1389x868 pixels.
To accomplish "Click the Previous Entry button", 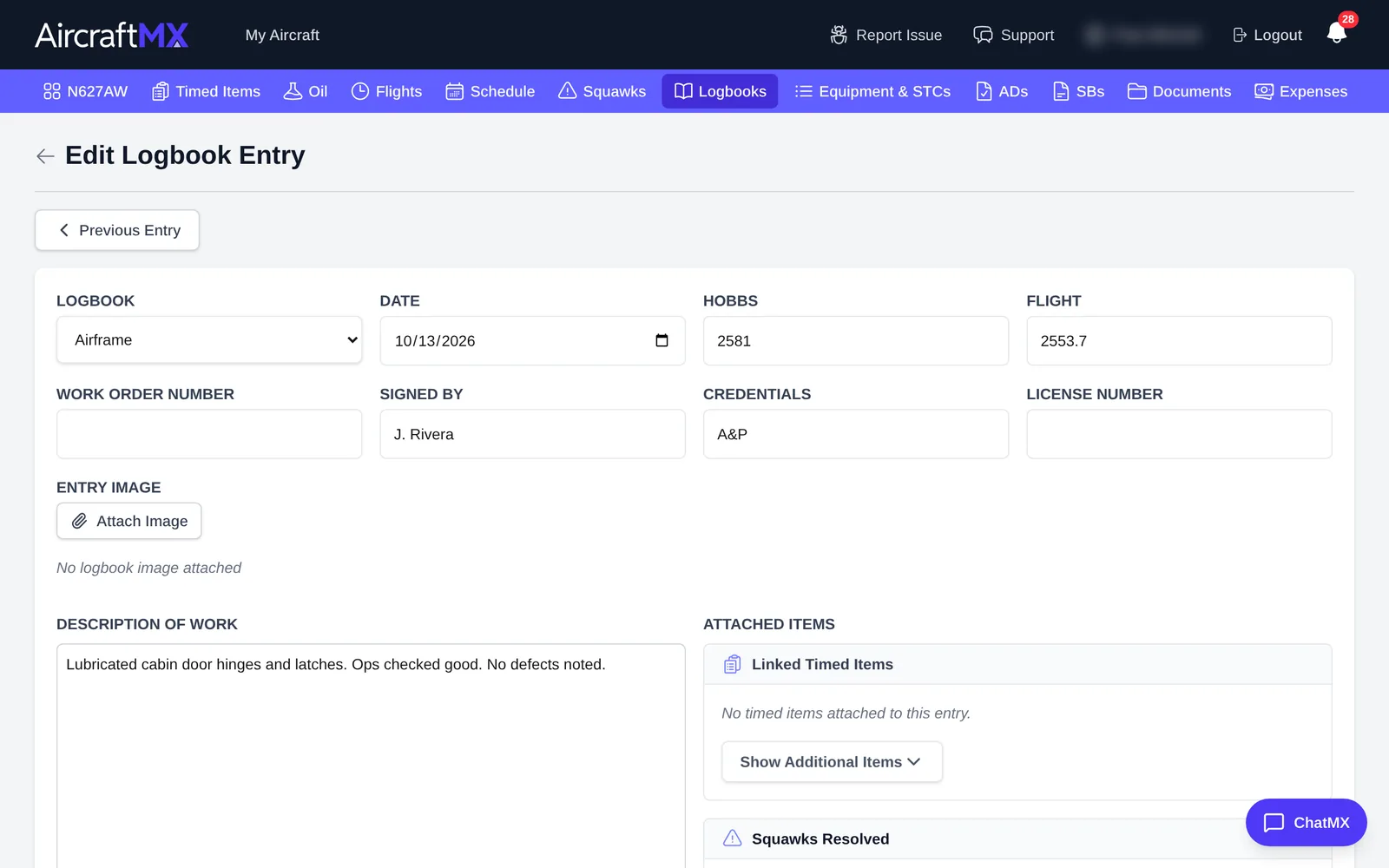I will 117,230.
